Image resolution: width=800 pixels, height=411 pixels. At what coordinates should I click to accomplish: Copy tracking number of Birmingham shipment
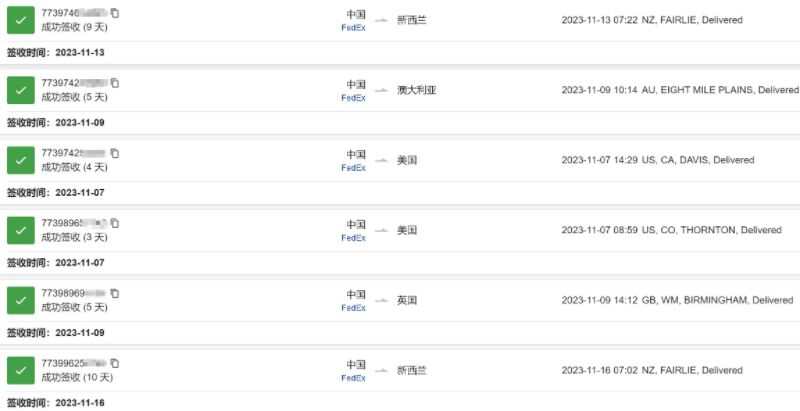click(115, 294)
